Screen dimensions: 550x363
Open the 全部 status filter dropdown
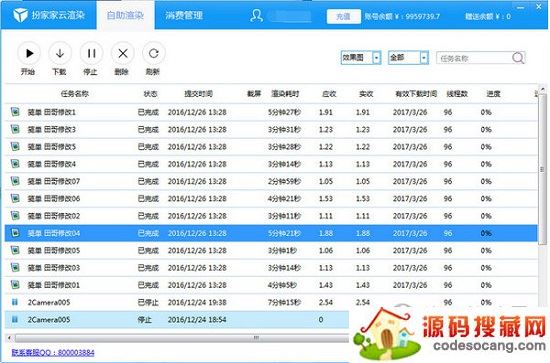[408, 58]
